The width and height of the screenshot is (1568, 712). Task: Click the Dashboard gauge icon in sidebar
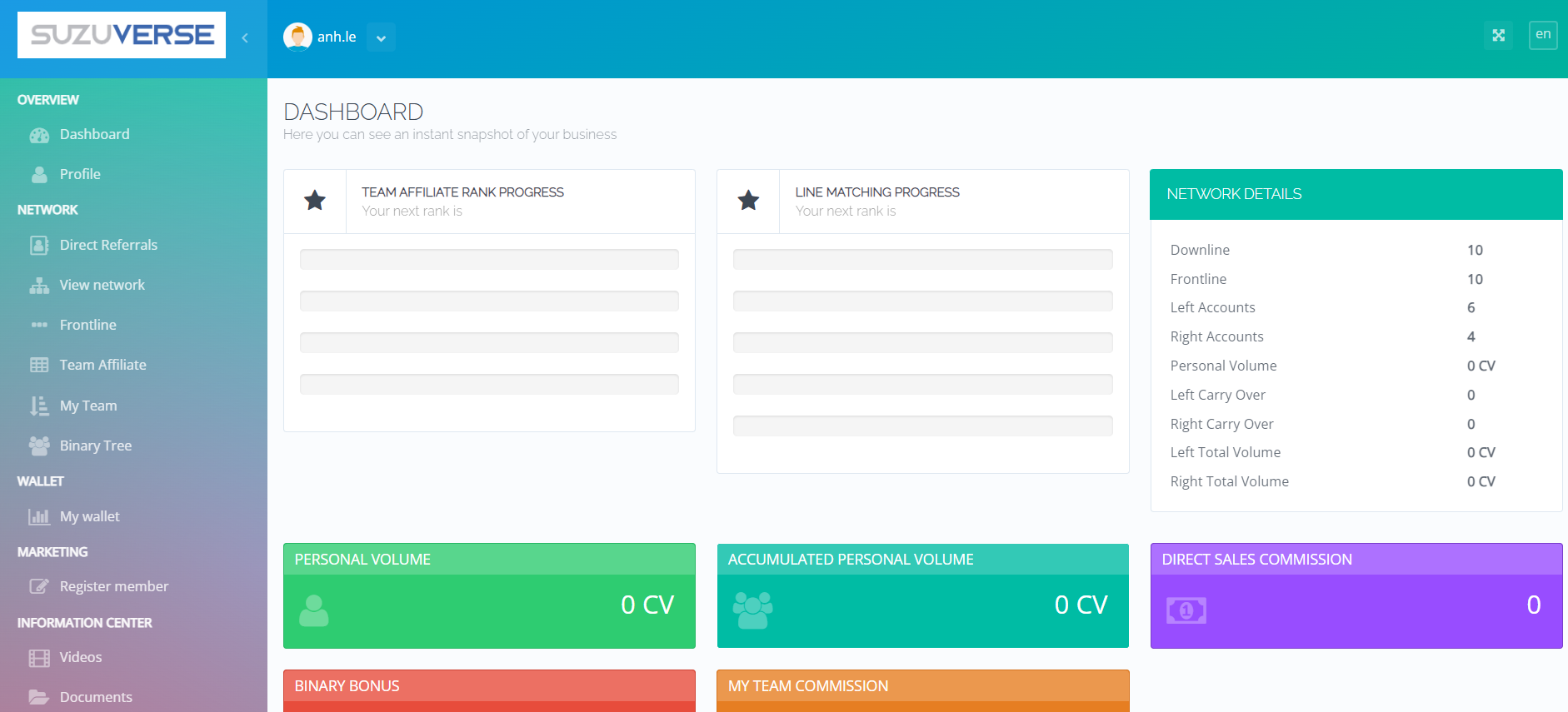point(39,135)
